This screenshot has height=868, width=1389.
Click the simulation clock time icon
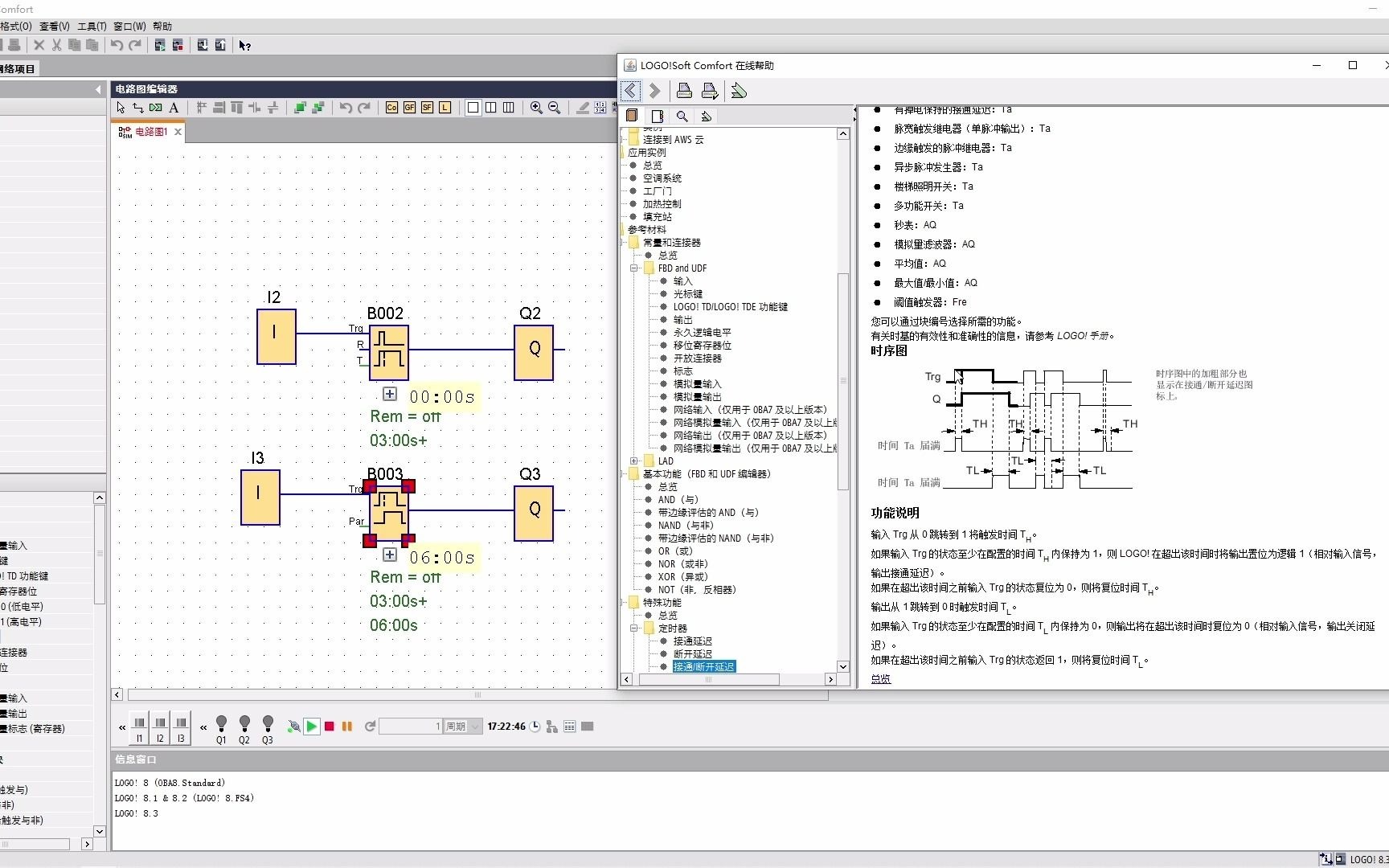[535, 727]
